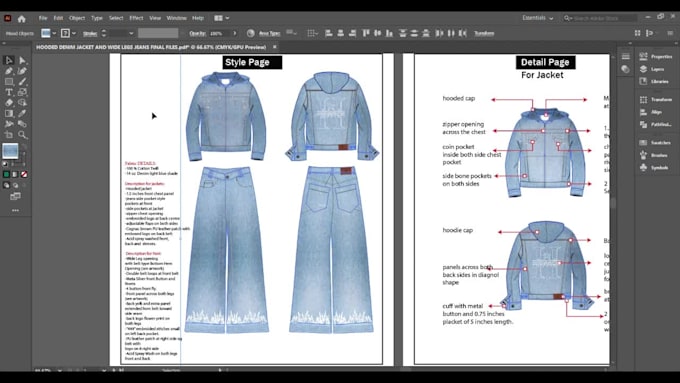680x383 pixels.
Task: Open the fill color dropdown arrow
Action: coord(54,33)
